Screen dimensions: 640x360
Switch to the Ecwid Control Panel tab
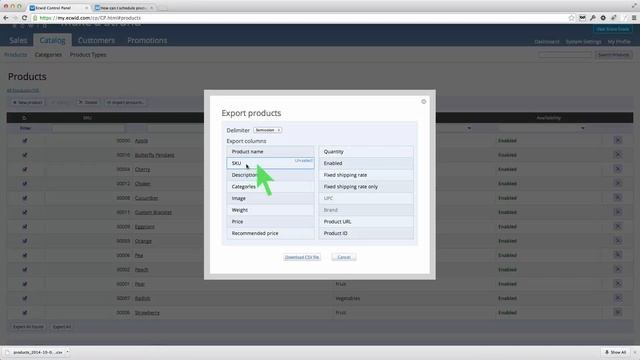[58, 8]
